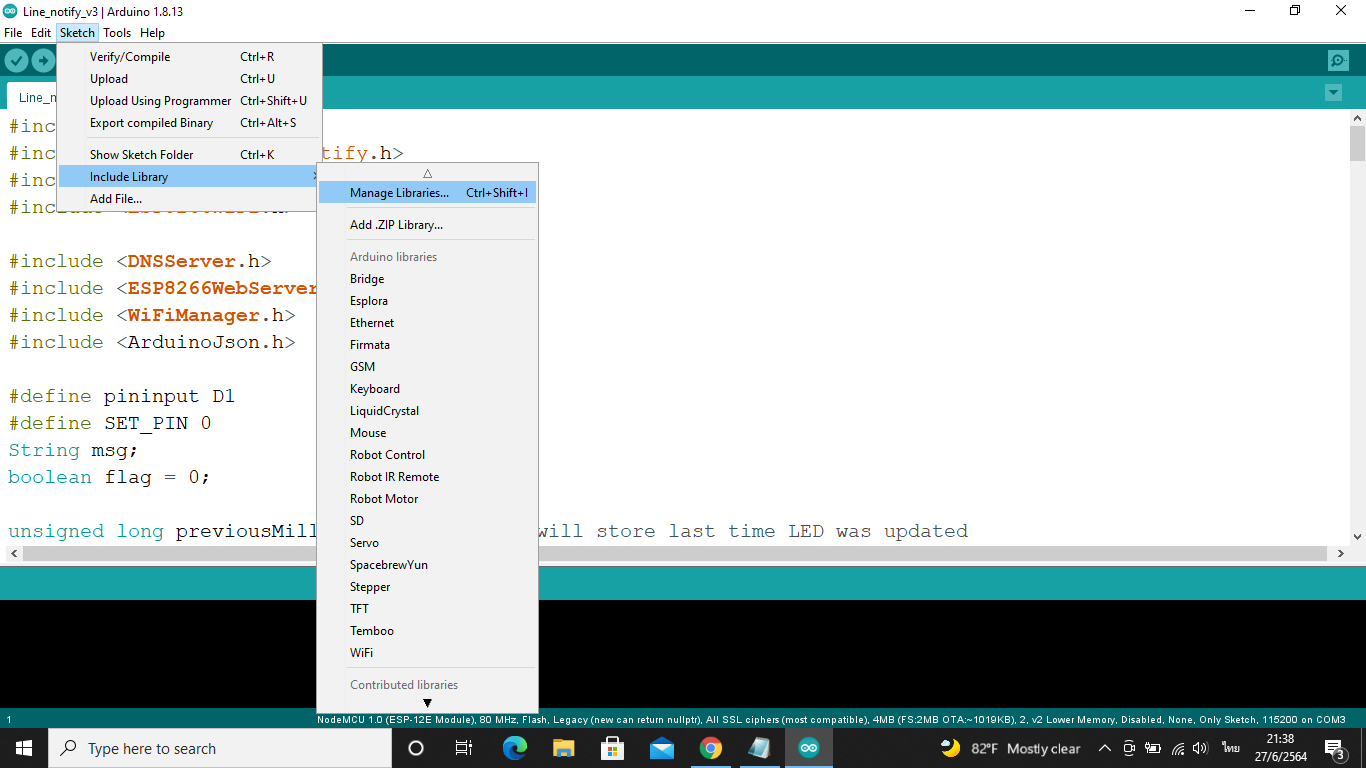Click the NodeMCU board info in status bar

click(x=831, y=719)
